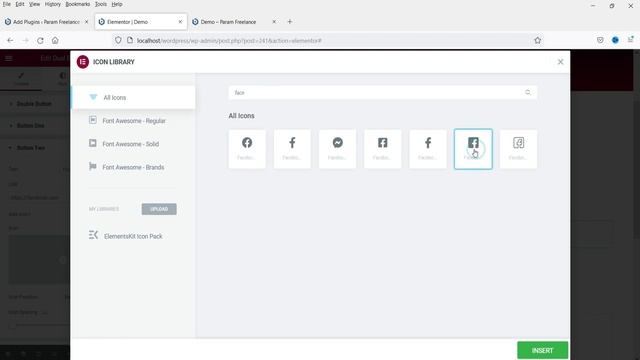The image size is (640, 360).
Task: Click the shield tracking protection icon
Action: coord(118,40)
